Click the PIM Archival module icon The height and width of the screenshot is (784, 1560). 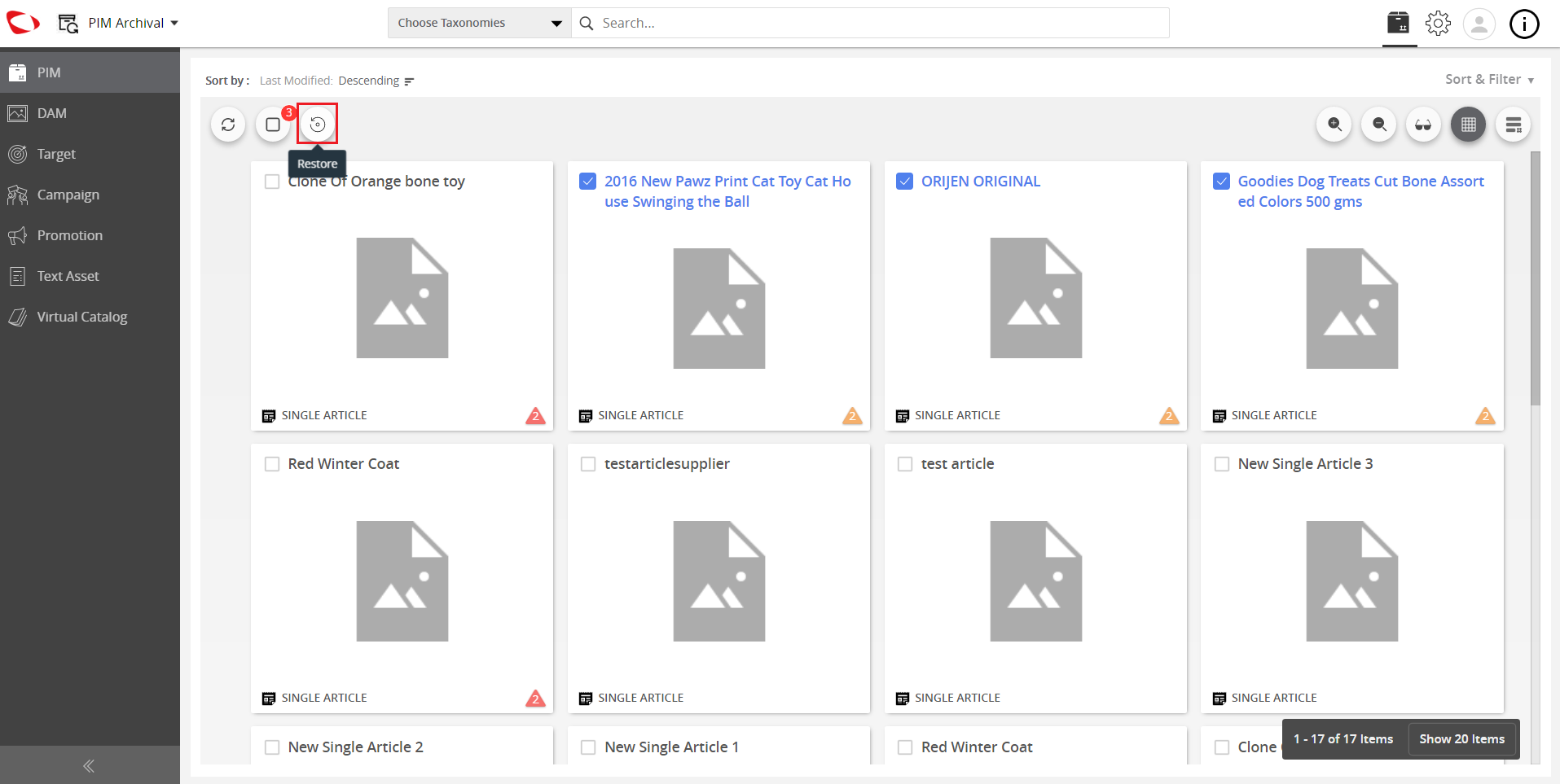(68, 23)
